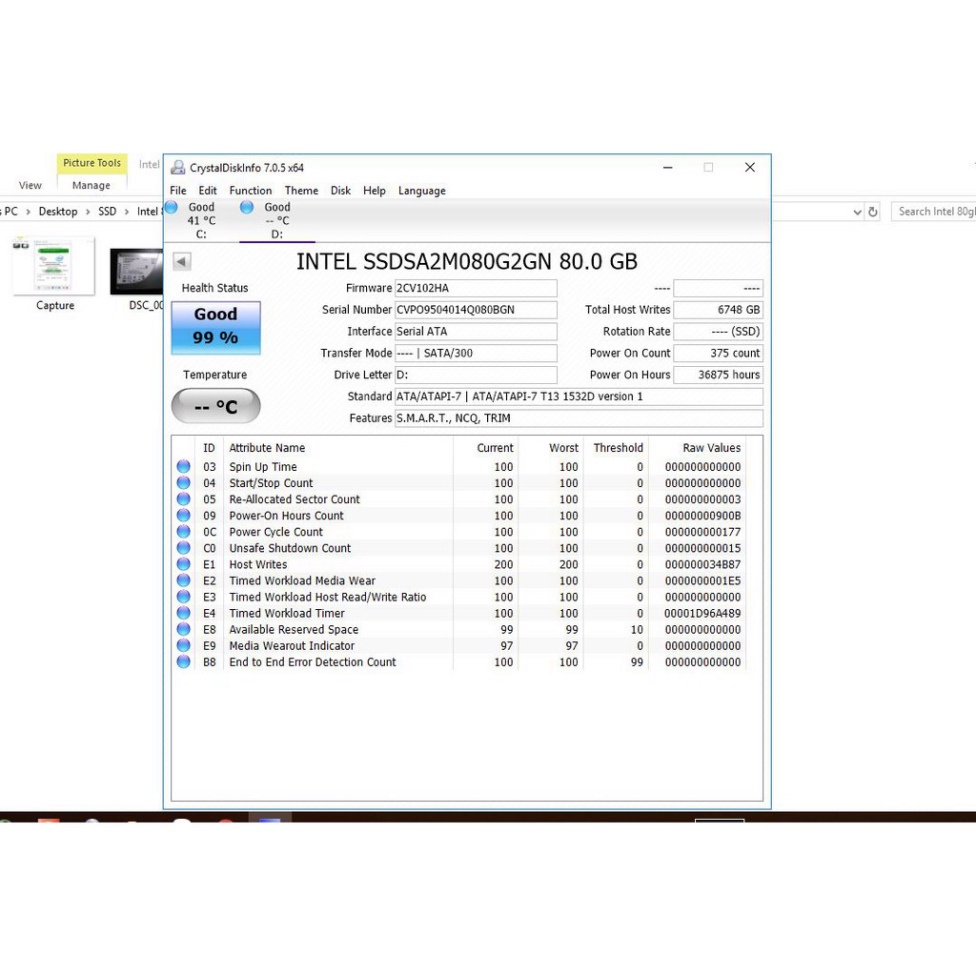Open the Theme menu
Viewport: 976px width, 976px height.
pyautogui.click(x=301, y=190)
